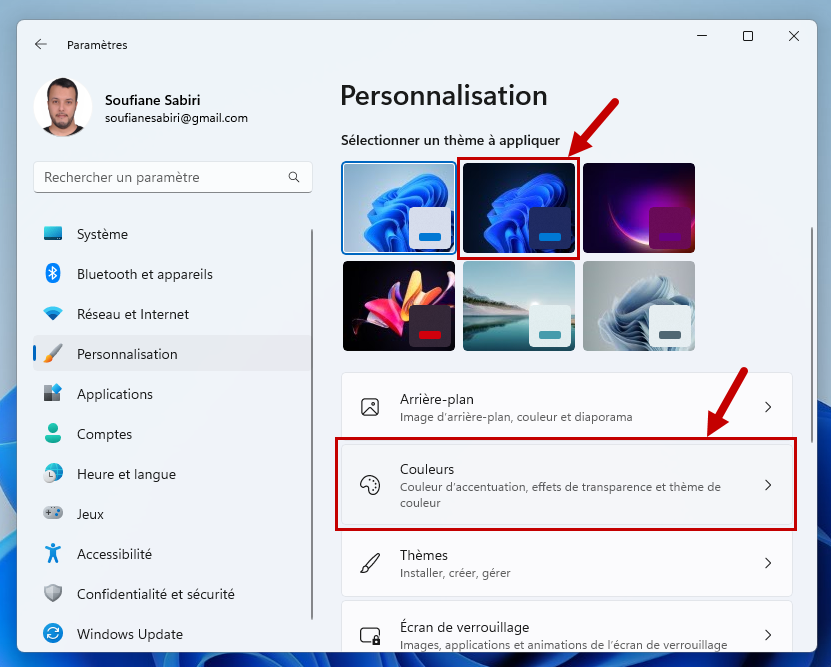Open Bluetooth et appareils category
The width and height of the screenshot is (831, 667).
172,274
